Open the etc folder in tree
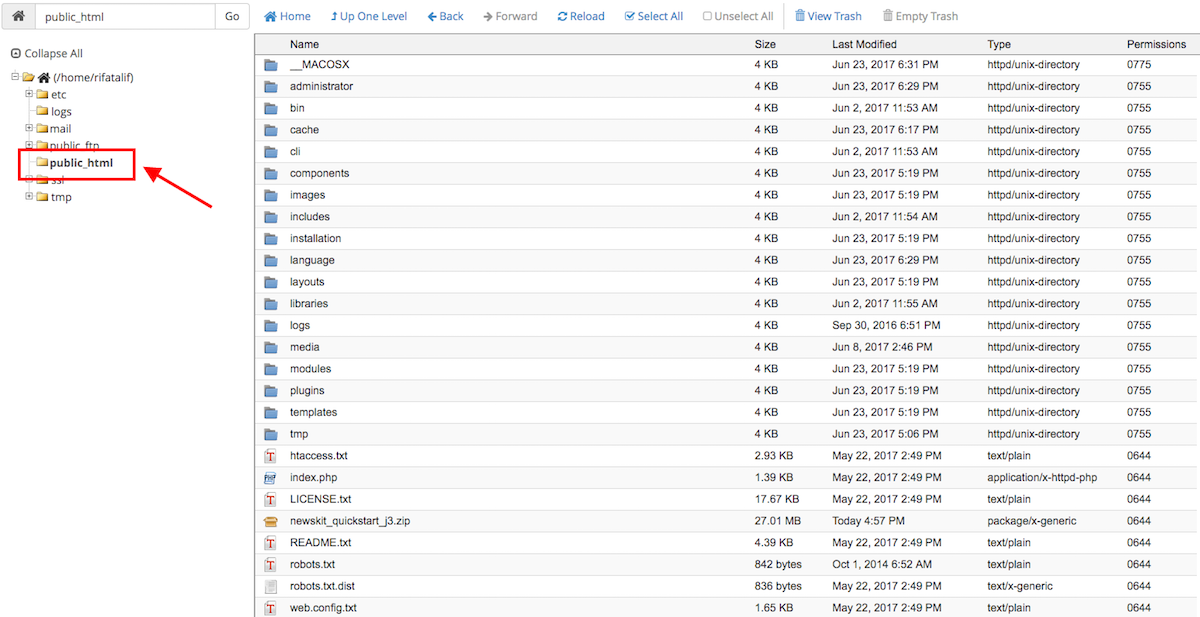 click(x=58, y=95)
